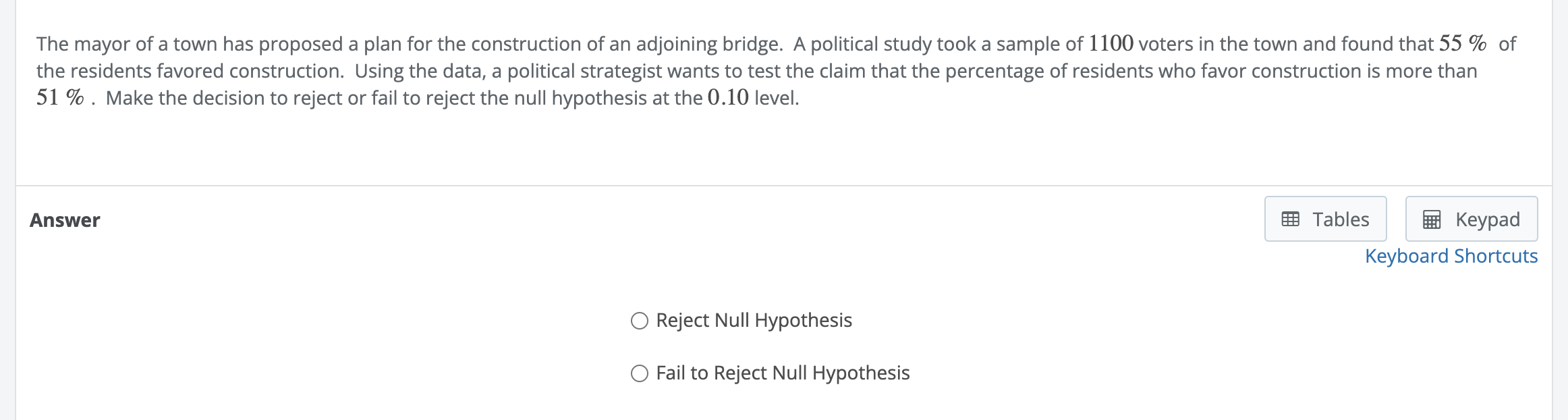The width and height of the screenshot is (1568, 420).
Task: Click the word "Keypad" on its button
Action: click(1487, 219)
